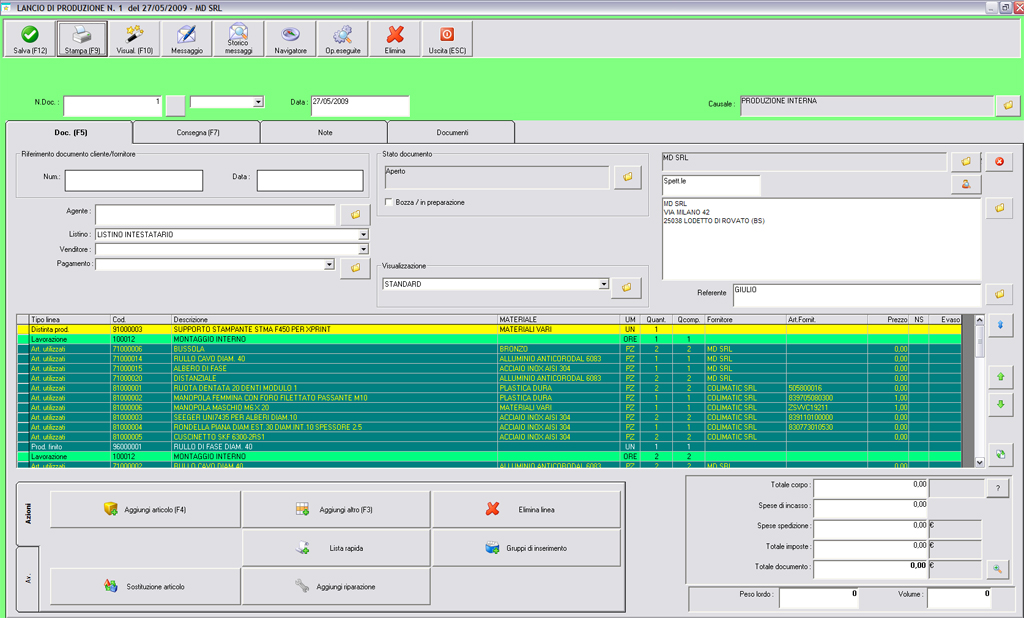This screenshot has width=1024, height=618.
Task: Click the grid vertical scrollbar down arrow
Action: click(979, 463)
